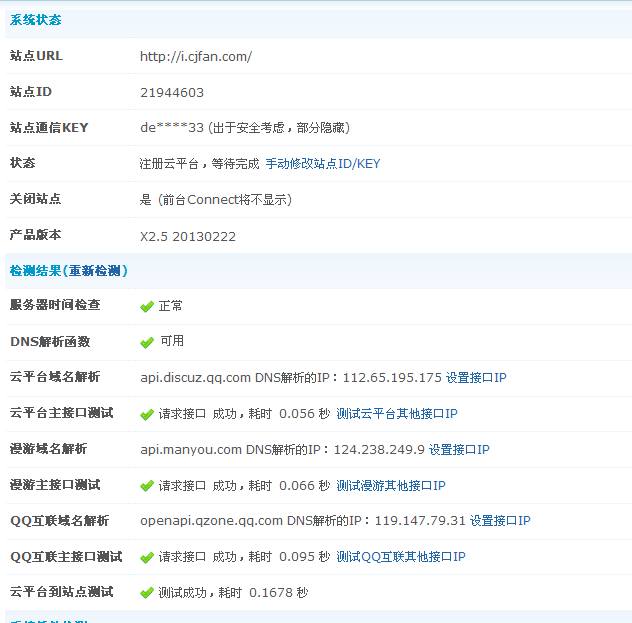This screenshot has height=623, width=632.
Task: Click 云平台域名解析 row label
Action: point(55,377)
